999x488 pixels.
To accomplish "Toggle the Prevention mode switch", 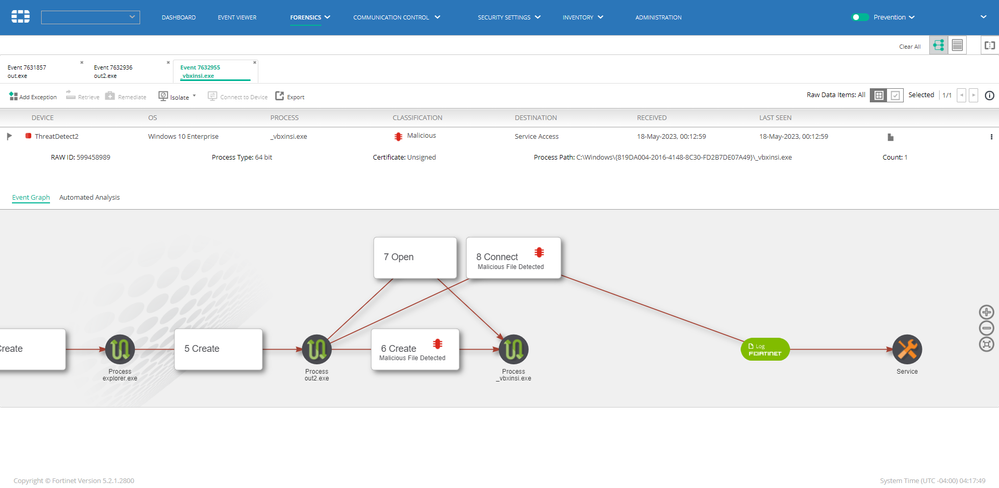I will [860, 17].
